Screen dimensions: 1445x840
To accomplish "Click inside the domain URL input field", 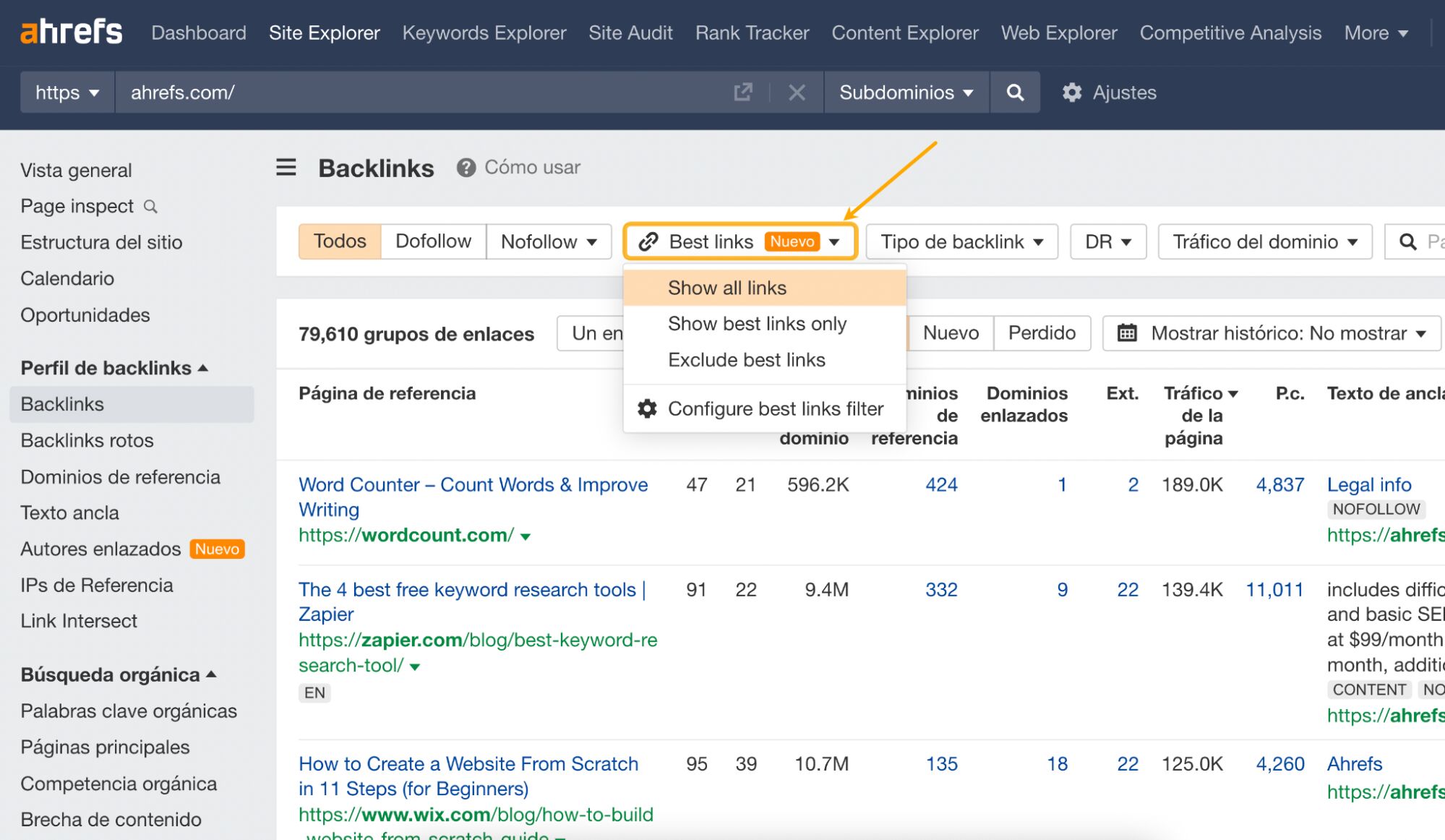I will (361, 93).
